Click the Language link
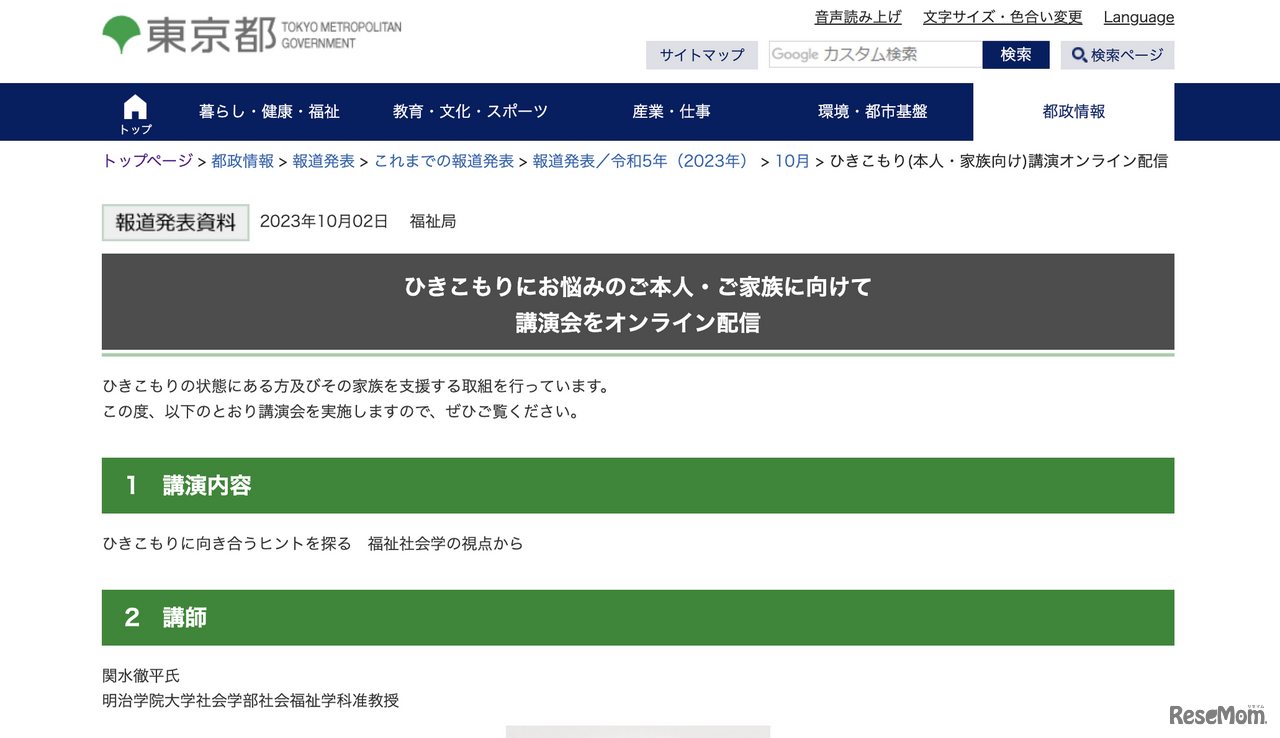 coord(1138,16)
